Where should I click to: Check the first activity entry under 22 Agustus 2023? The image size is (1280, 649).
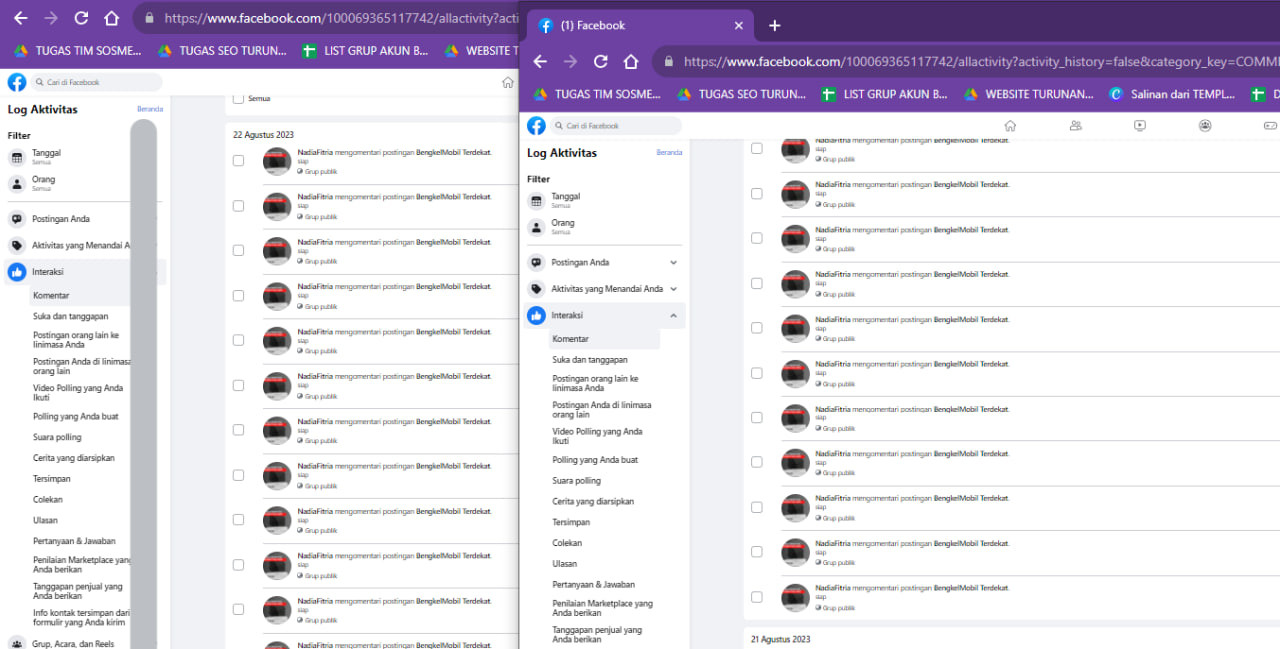click(238, 160)
